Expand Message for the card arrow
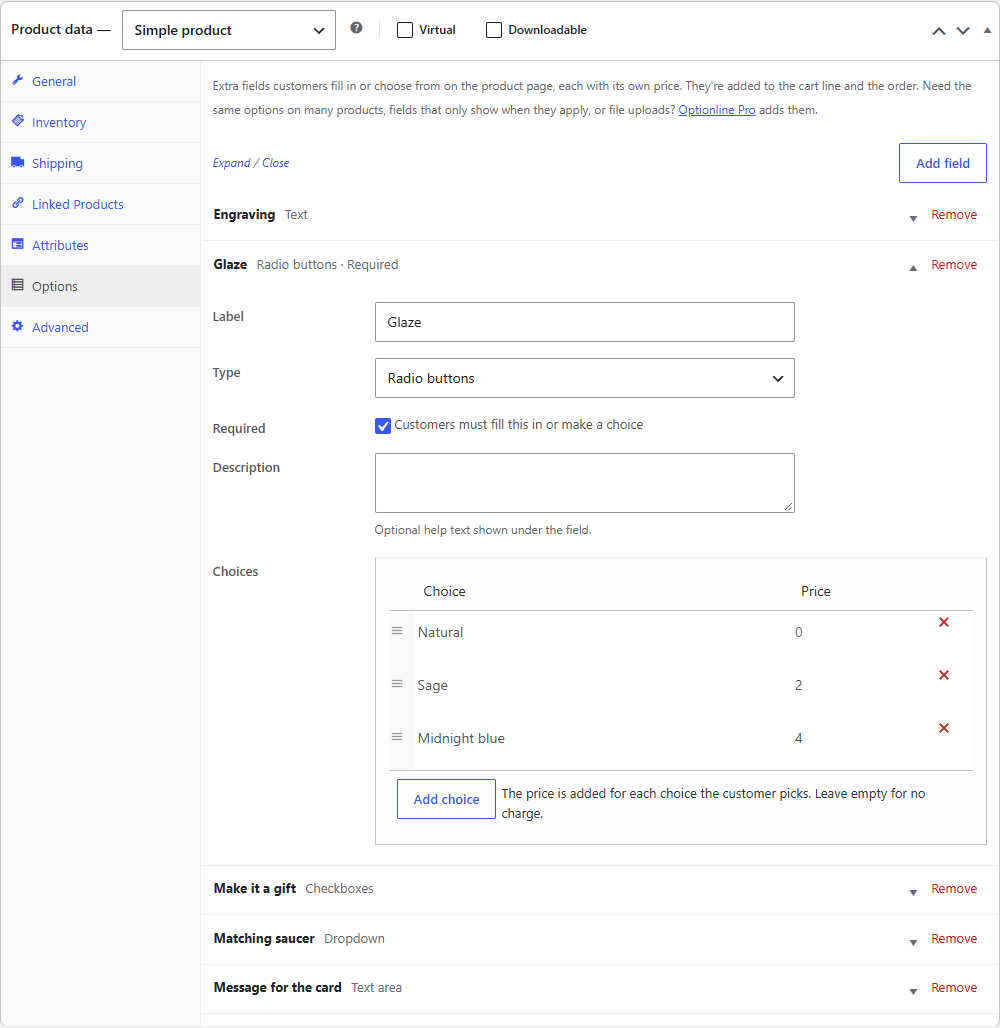The height and width of the screenshot is (1028, 1000). click(913, 992)
